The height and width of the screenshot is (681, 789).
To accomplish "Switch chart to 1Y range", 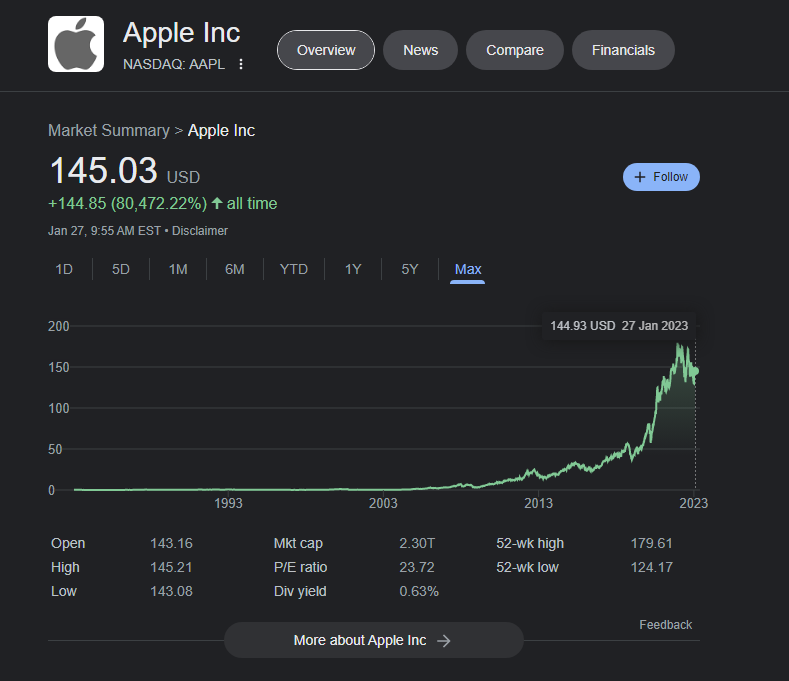I will 353,269.
